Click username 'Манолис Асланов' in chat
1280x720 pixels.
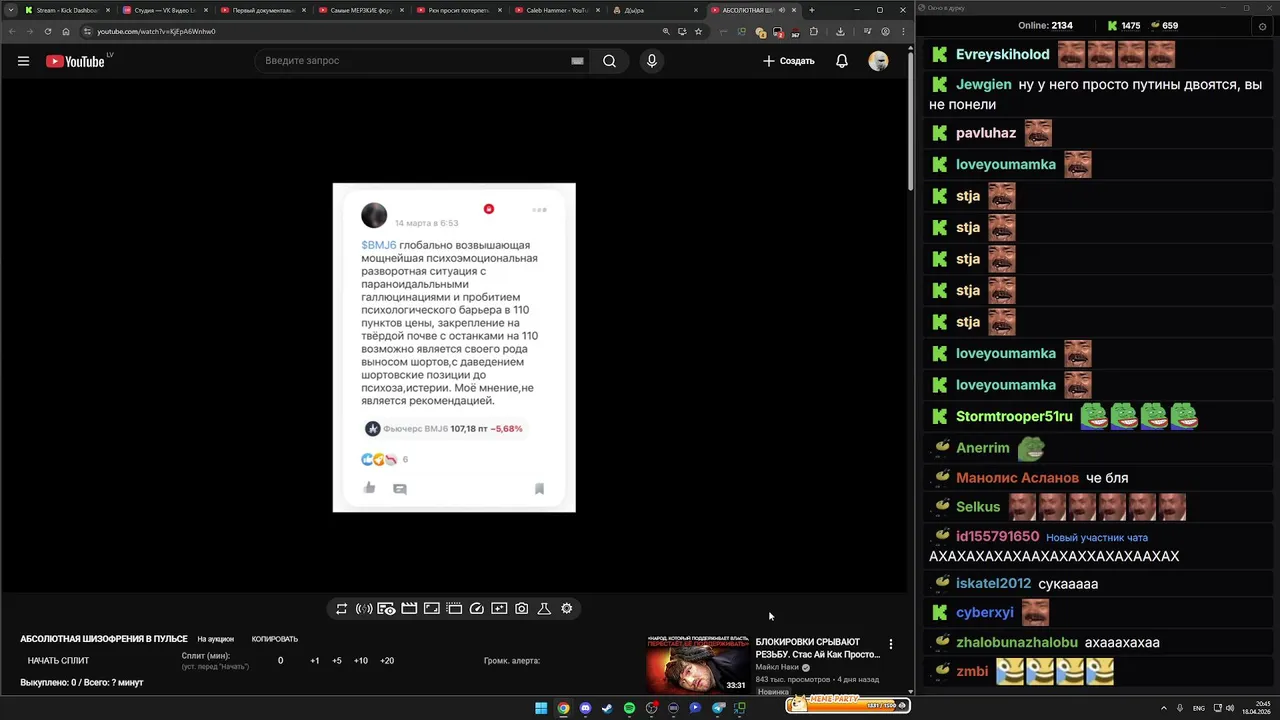(1017, 478)
